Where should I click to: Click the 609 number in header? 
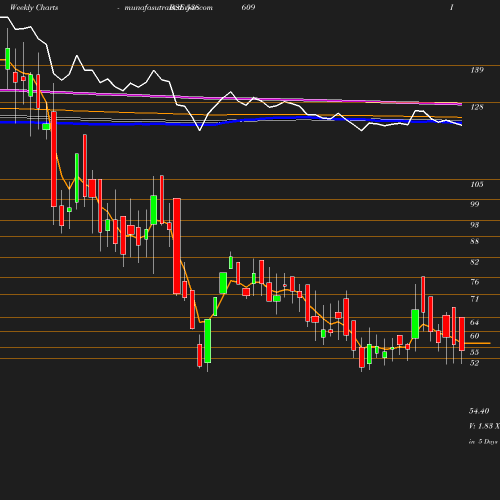pos(249,7)
